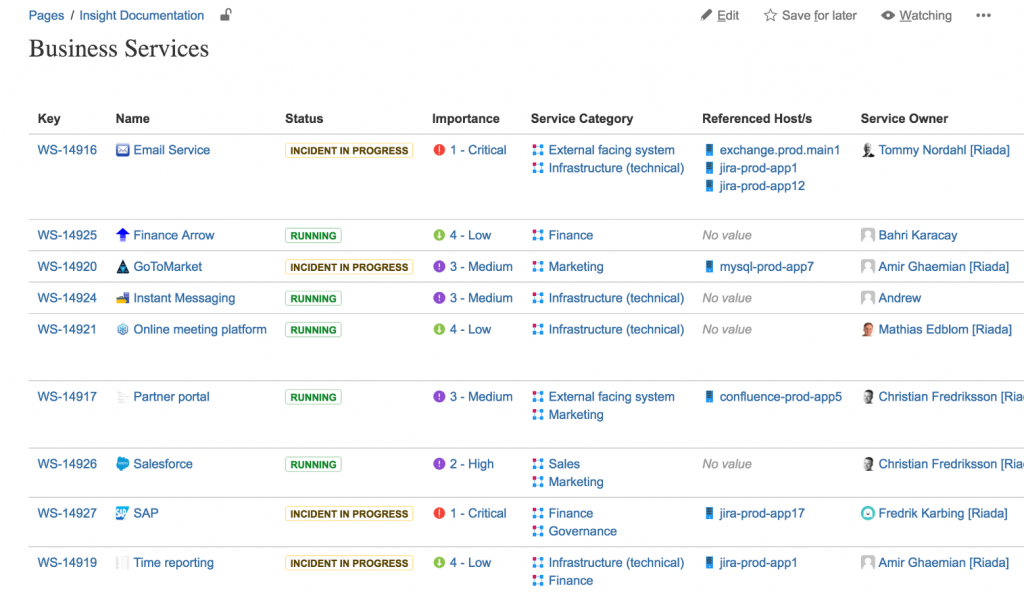Click Email Service's INCIDENT IN PROGRESS status badge
This screenshot has width=1024, height=592.
(349, 150)
